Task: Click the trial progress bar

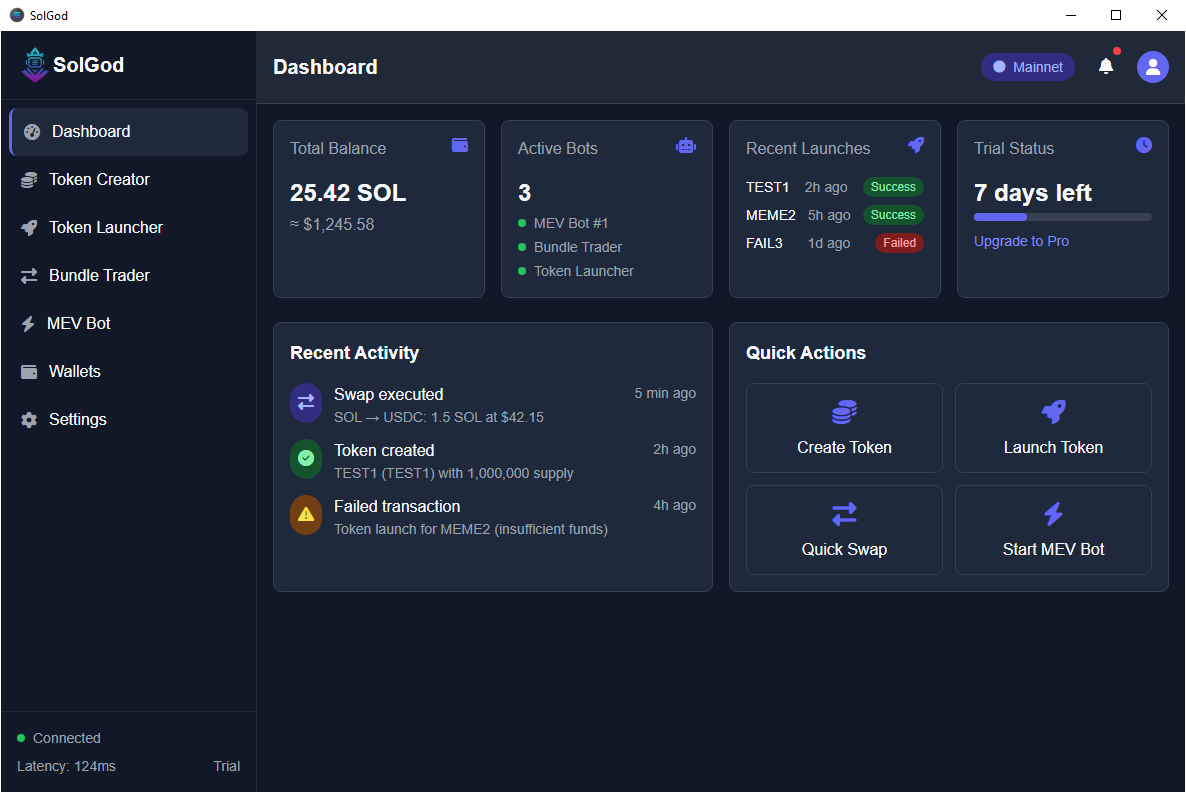Action: pos(1062,216)
